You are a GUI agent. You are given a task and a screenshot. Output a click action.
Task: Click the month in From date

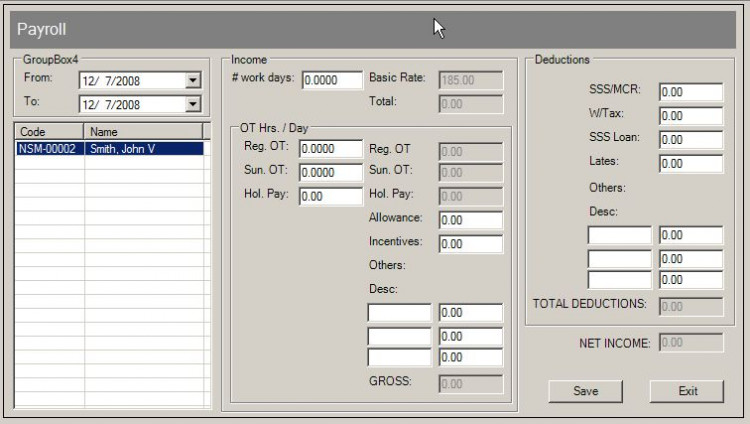88,81
